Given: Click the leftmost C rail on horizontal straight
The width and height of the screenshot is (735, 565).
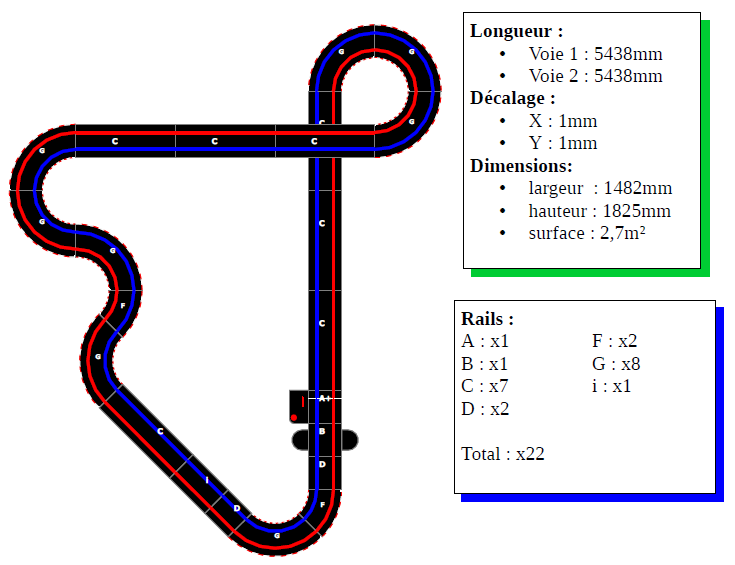Looking at the screenshot, I should tap(115, 142).
